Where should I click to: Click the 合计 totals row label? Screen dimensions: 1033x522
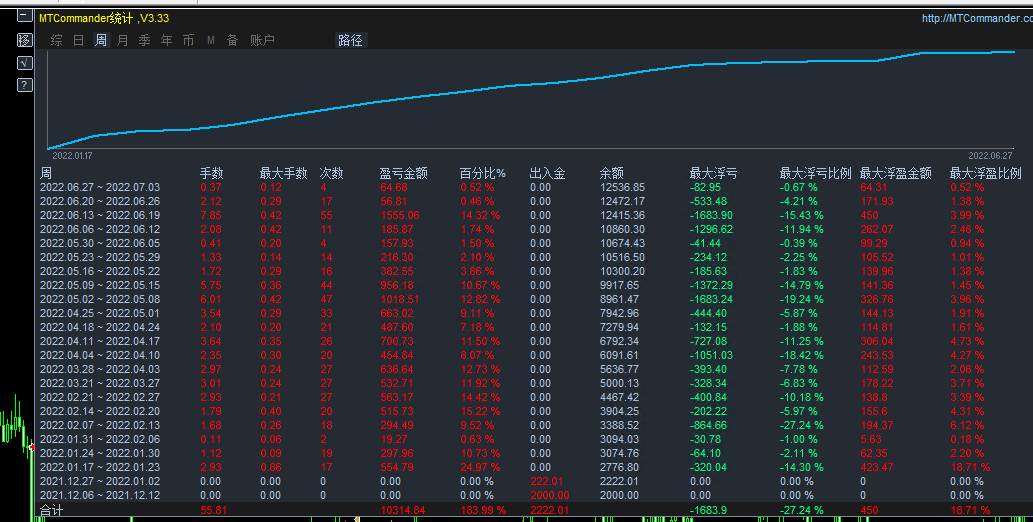(51, 510)
